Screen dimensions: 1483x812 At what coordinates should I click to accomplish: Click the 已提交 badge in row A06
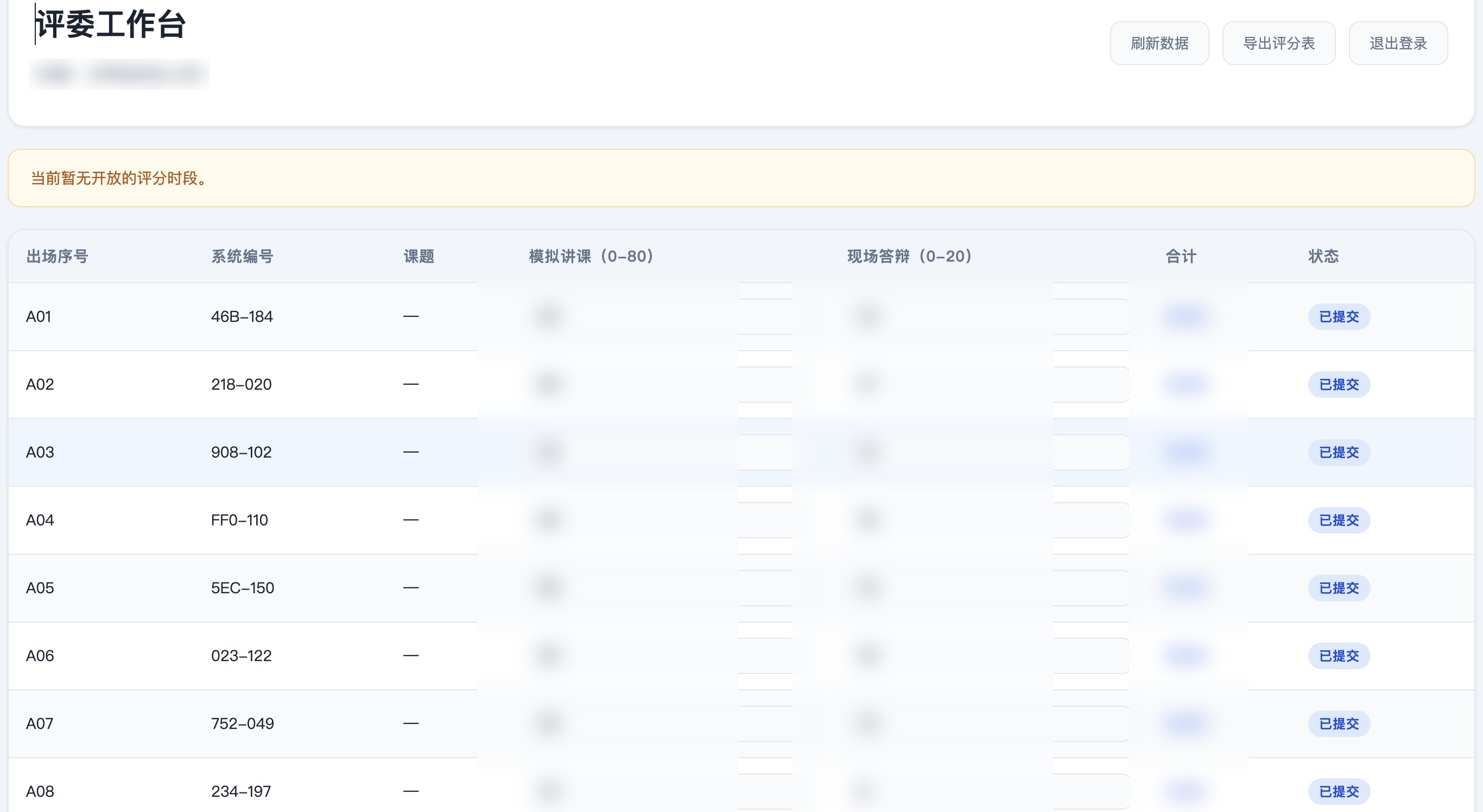[1339, 656]
